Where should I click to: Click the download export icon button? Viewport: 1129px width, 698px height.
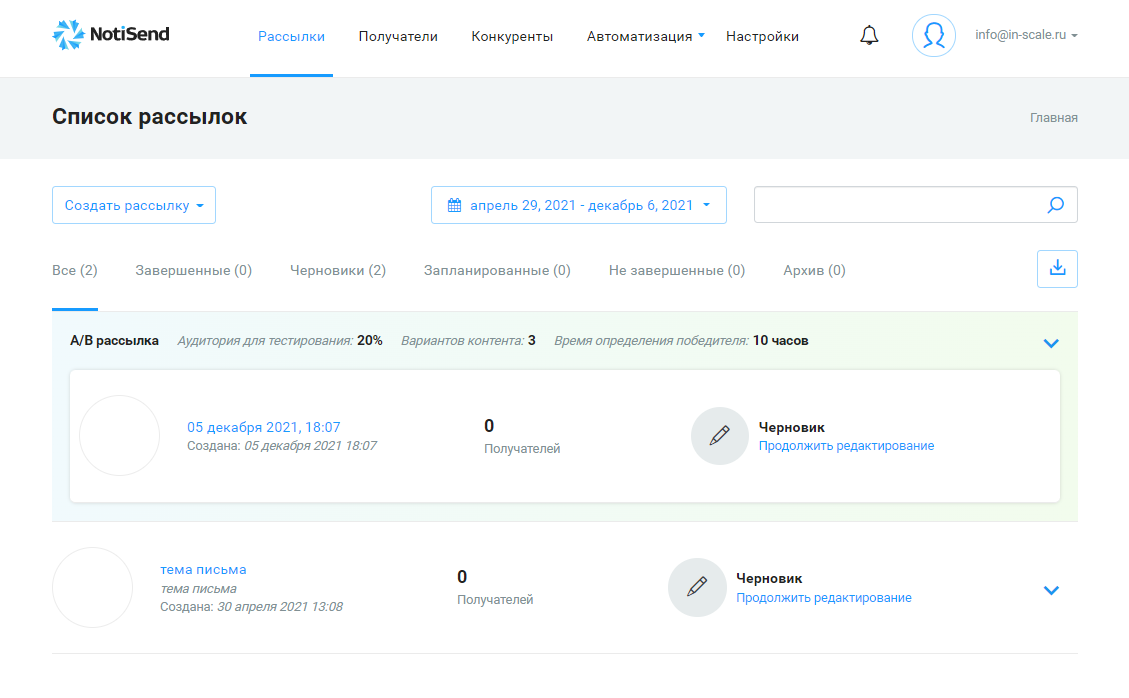(1057, 269)
